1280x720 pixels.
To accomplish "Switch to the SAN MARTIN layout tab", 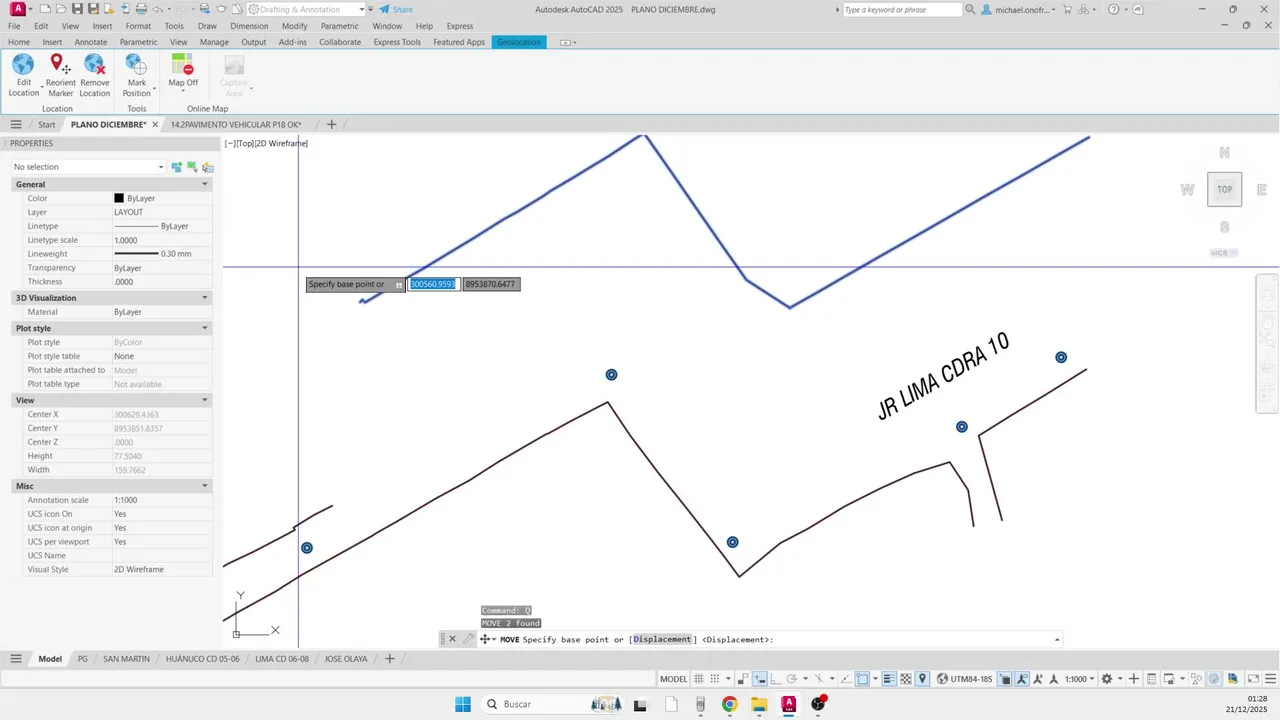I will [x=127, y=659].
